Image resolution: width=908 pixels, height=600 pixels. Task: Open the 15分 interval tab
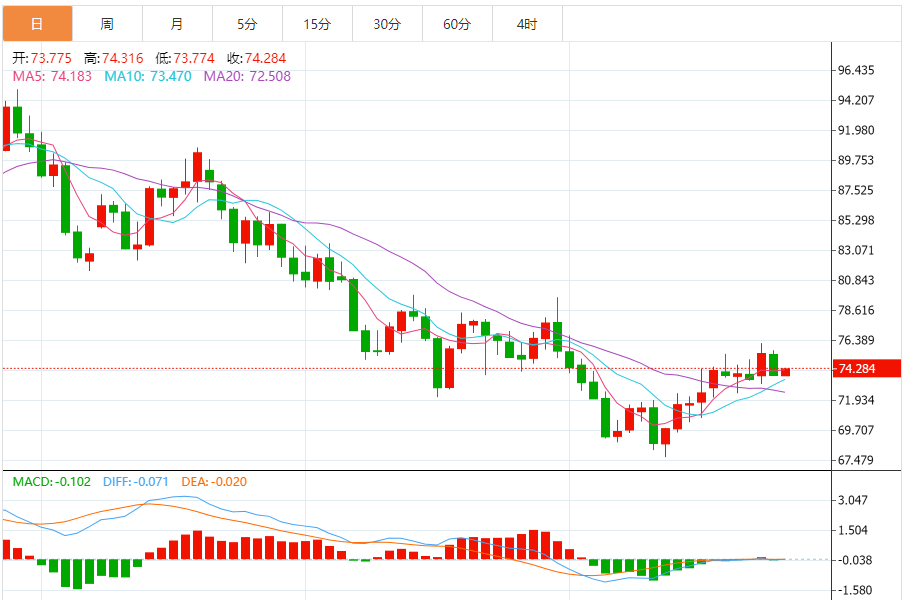[x=317, y=24]
